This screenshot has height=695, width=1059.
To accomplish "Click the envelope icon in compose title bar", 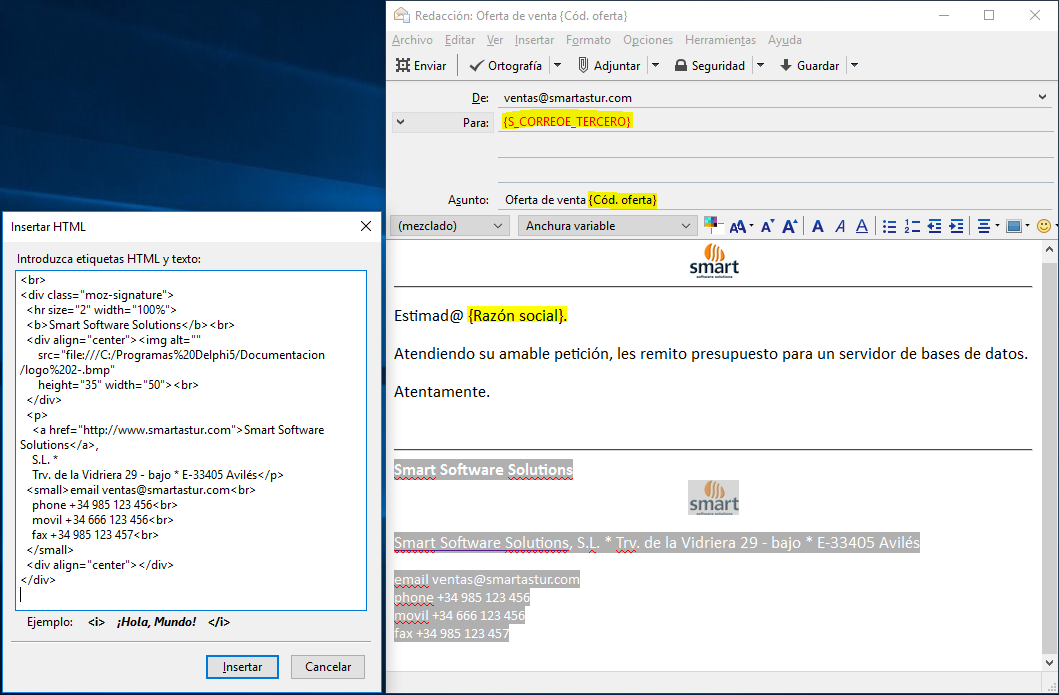I will (x=402, y=15).
